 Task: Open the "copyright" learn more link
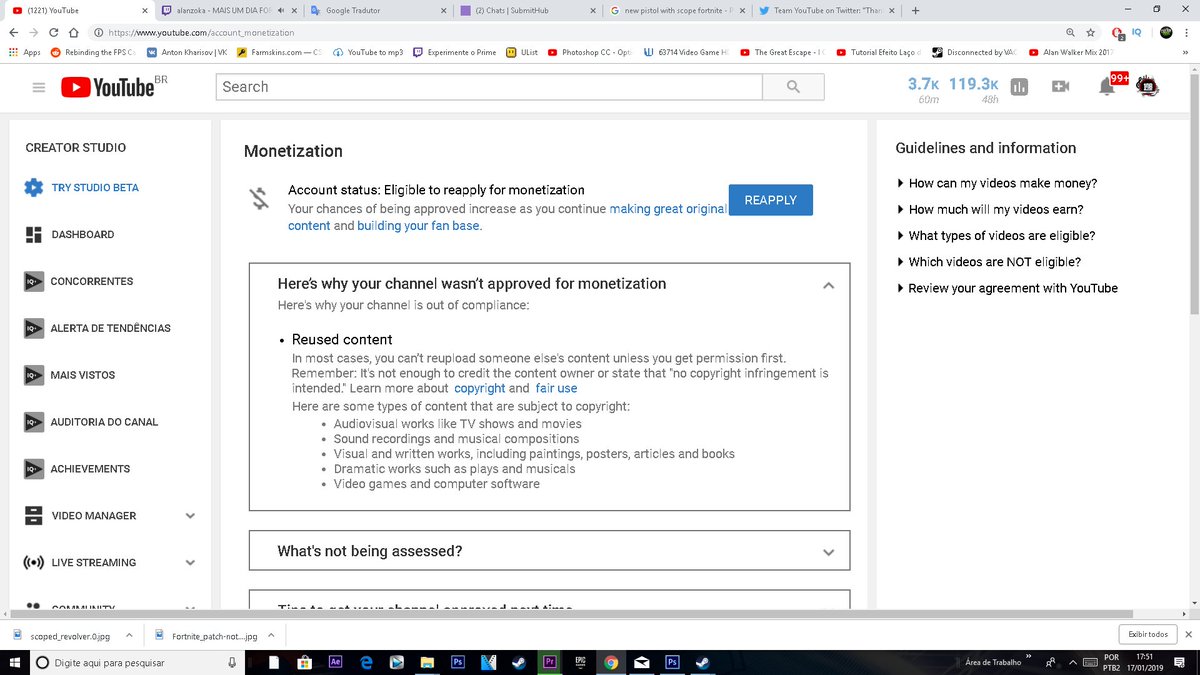click(480, 388)
